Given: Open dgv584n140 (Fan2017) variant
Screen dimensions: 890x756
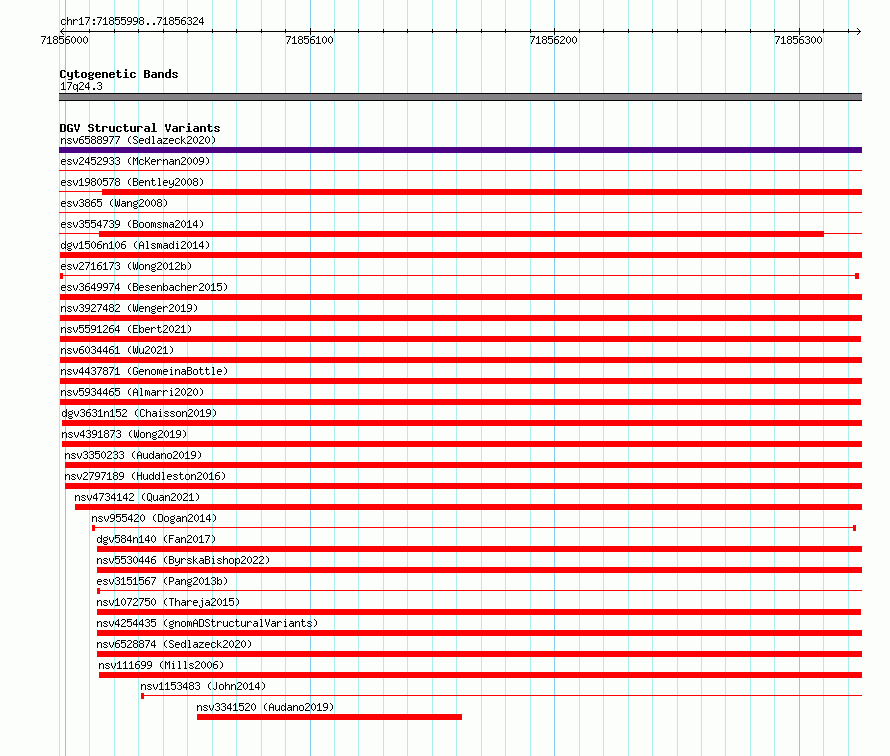Looking at the screenshot, I should click(156, 539).
